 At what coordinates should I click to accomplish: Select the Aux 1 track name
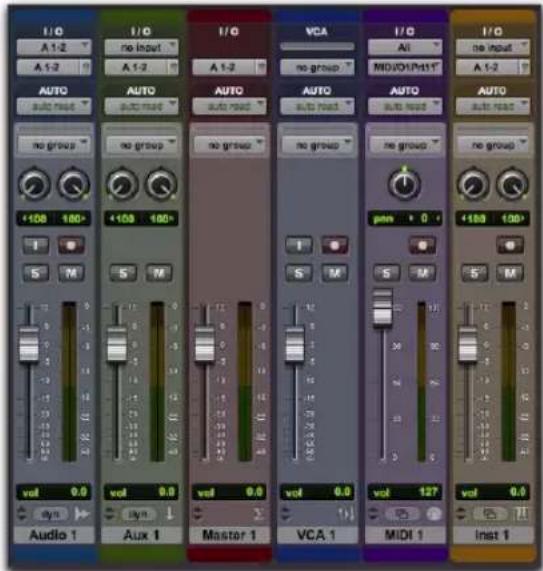click(142, 535)
